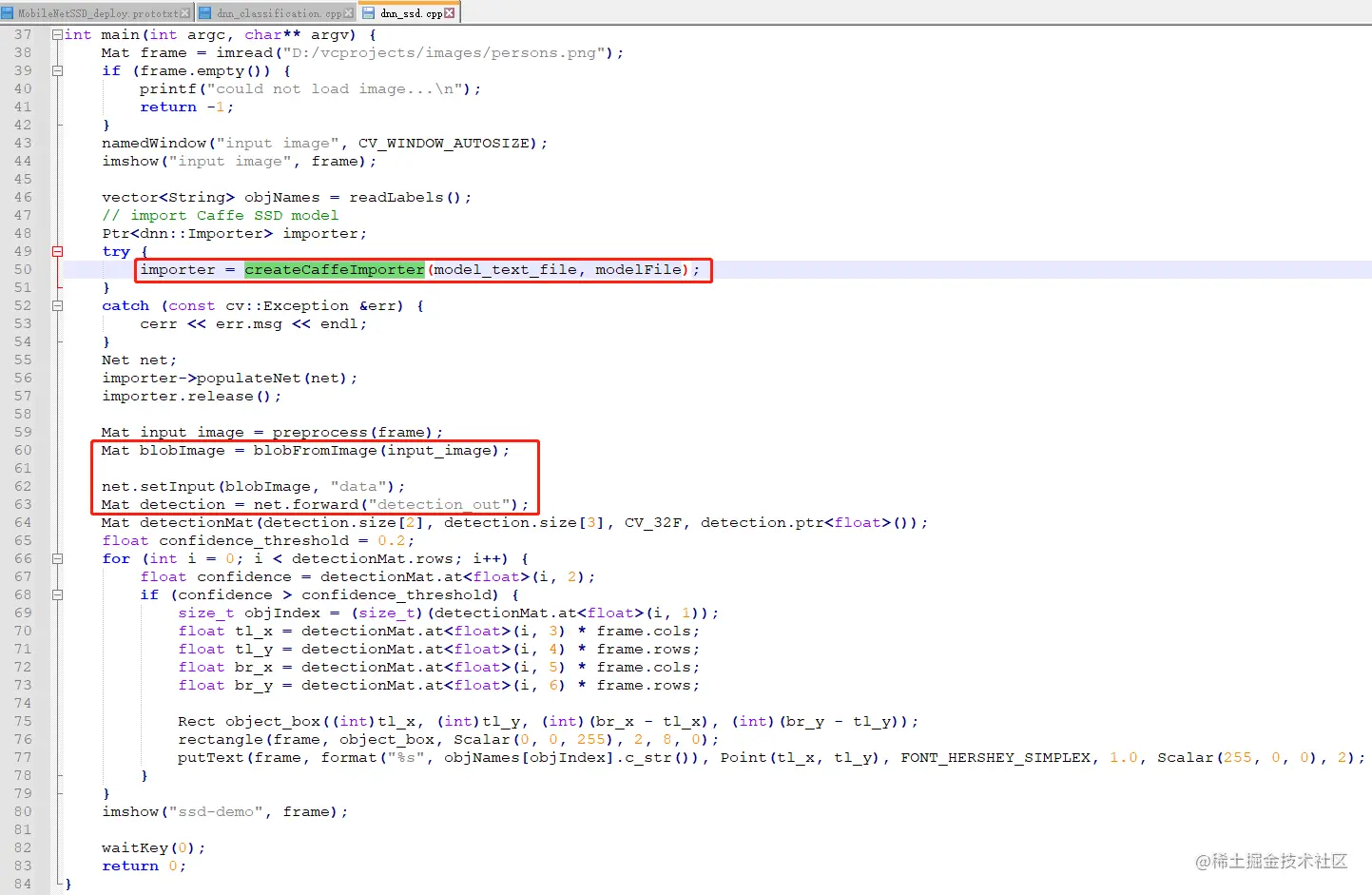Click the namedWindow("input image") line
1372x895 pixels.
(325, 143)
